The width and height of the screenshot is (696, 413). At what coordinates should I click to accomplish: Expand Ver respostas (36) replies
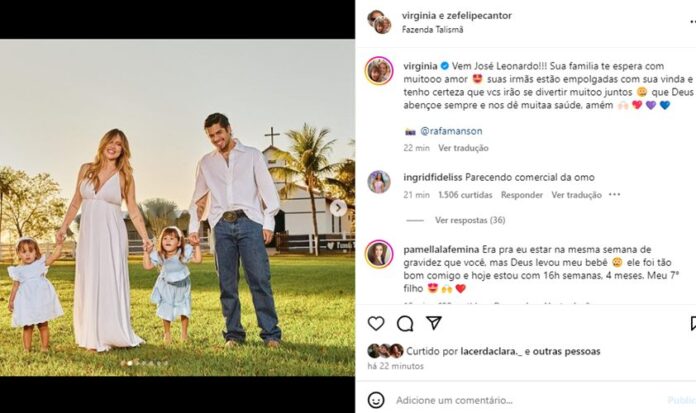pyautogui.click(x=470, y=220)
